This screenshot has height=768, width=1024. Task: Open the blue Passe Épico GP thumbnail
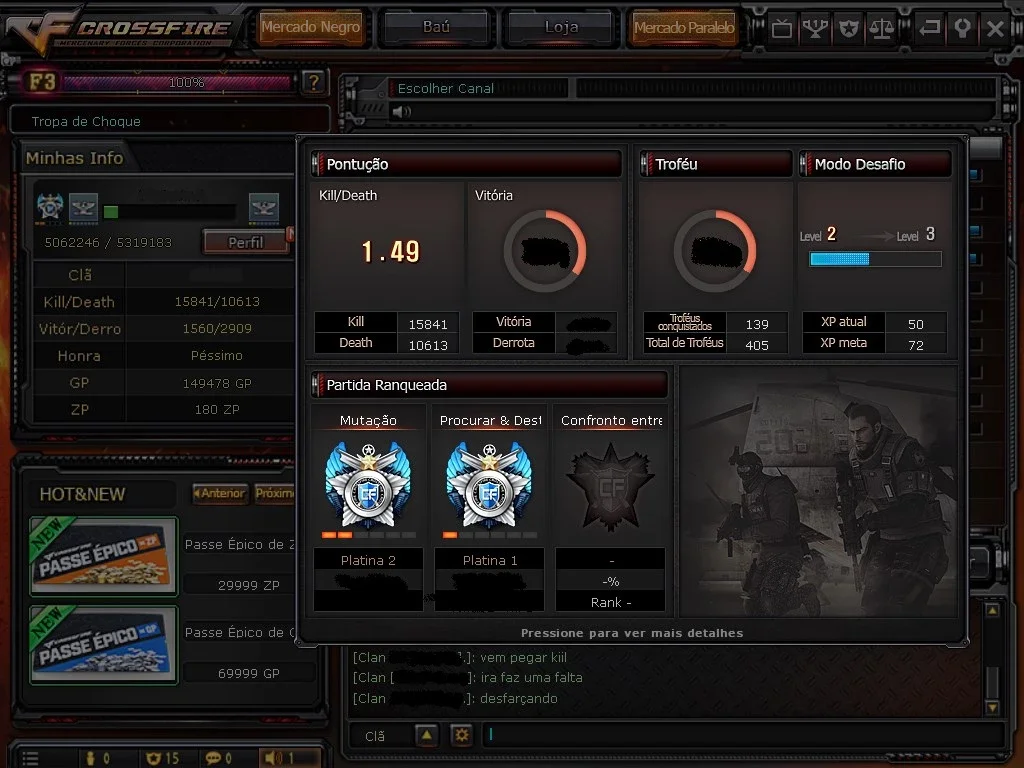click(x=104, y=645)
